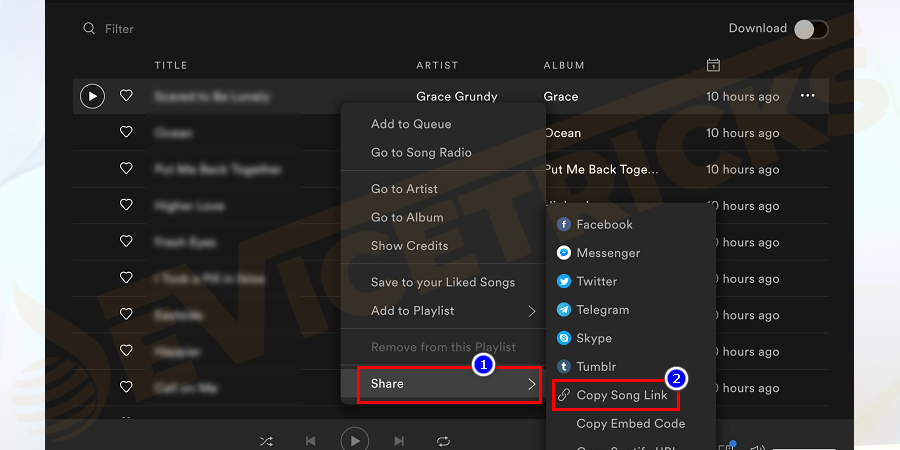Open the Grace album link

[561, 96]
